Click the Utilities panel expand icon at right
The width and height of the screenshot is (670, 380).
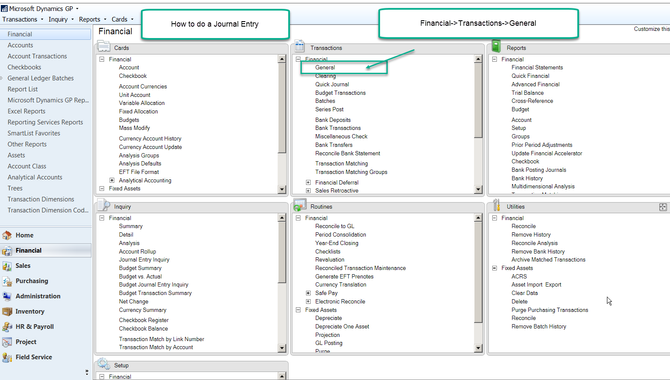(x=663, y=207)
